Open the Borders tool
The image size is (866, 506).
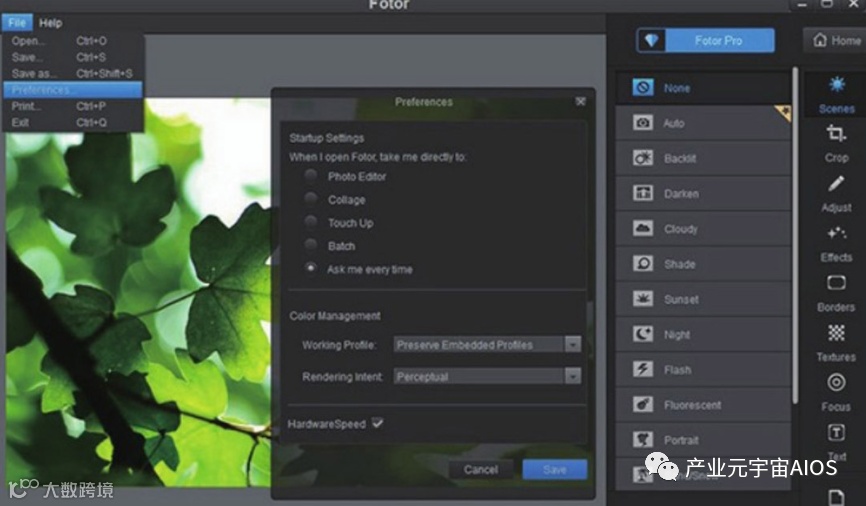[x=836, y=293]
